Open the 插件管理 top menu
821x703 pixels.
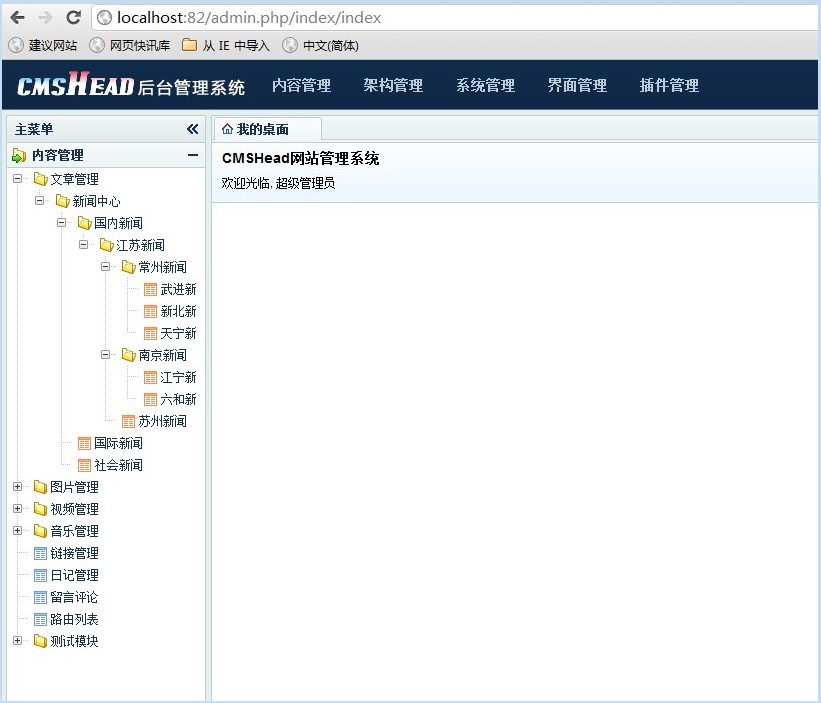click(x=669, y=86)
